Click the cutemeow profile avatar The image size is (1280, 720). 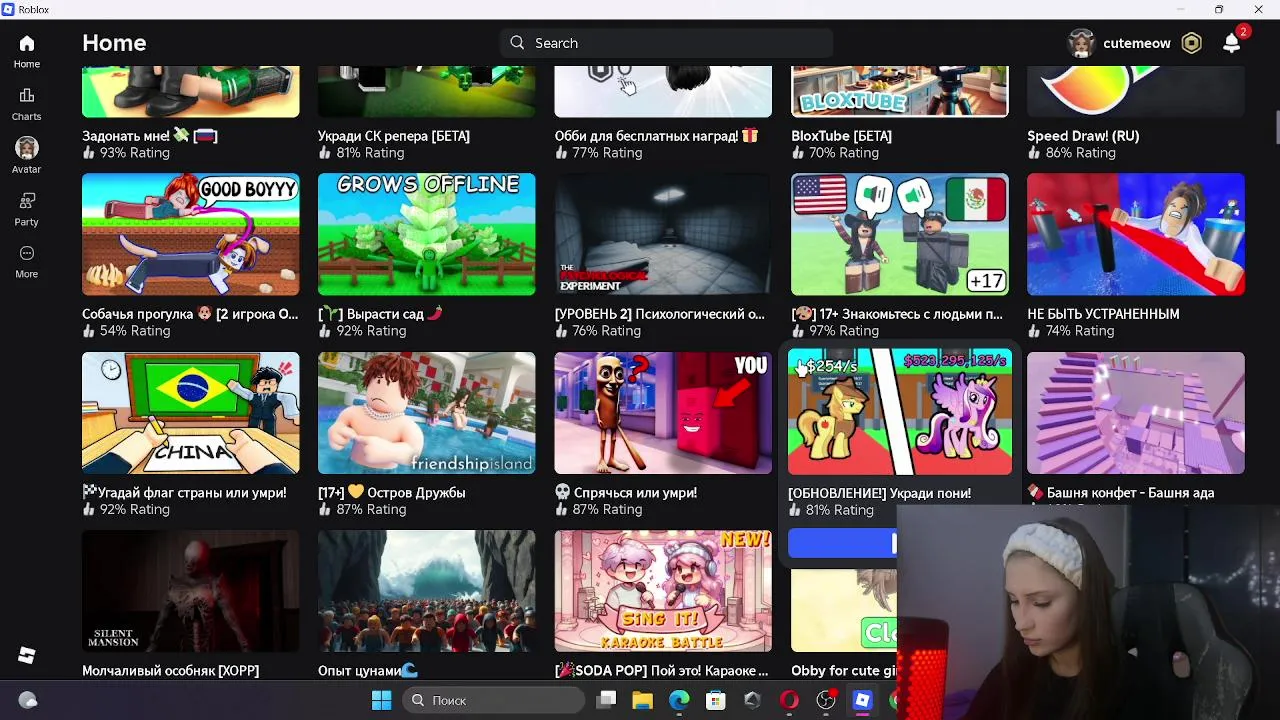point(1081,43)
